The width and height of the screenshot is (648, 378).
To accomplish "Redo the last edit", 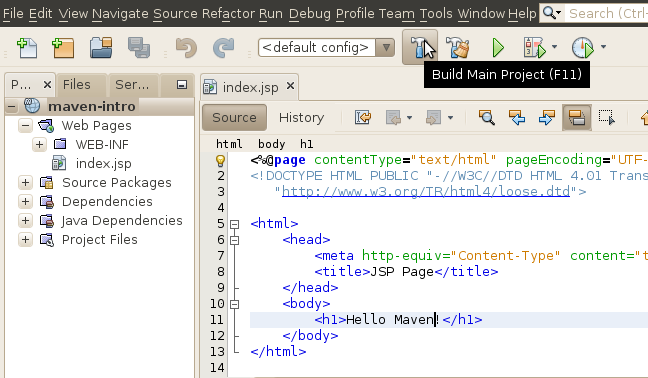I will tap(223, 48).
